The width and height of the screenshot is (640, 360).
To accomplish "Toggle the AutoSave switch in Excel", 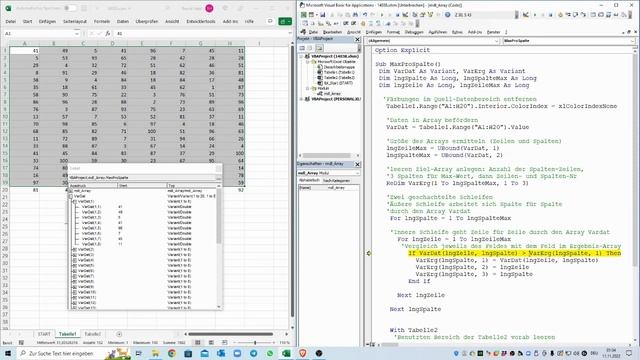I will click(70, 8).
